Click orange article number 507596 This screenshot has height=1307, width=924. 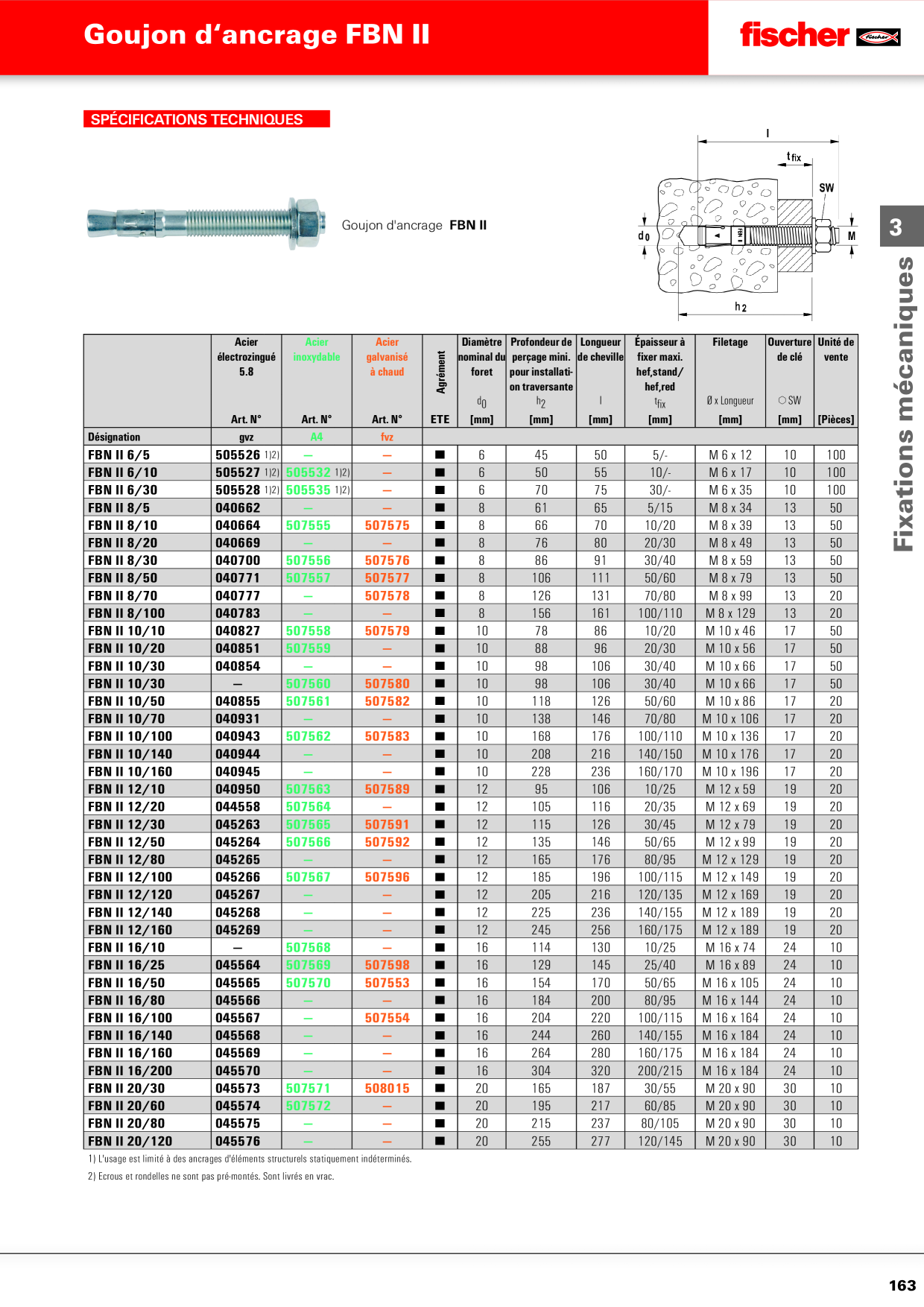tap(387, 877)
